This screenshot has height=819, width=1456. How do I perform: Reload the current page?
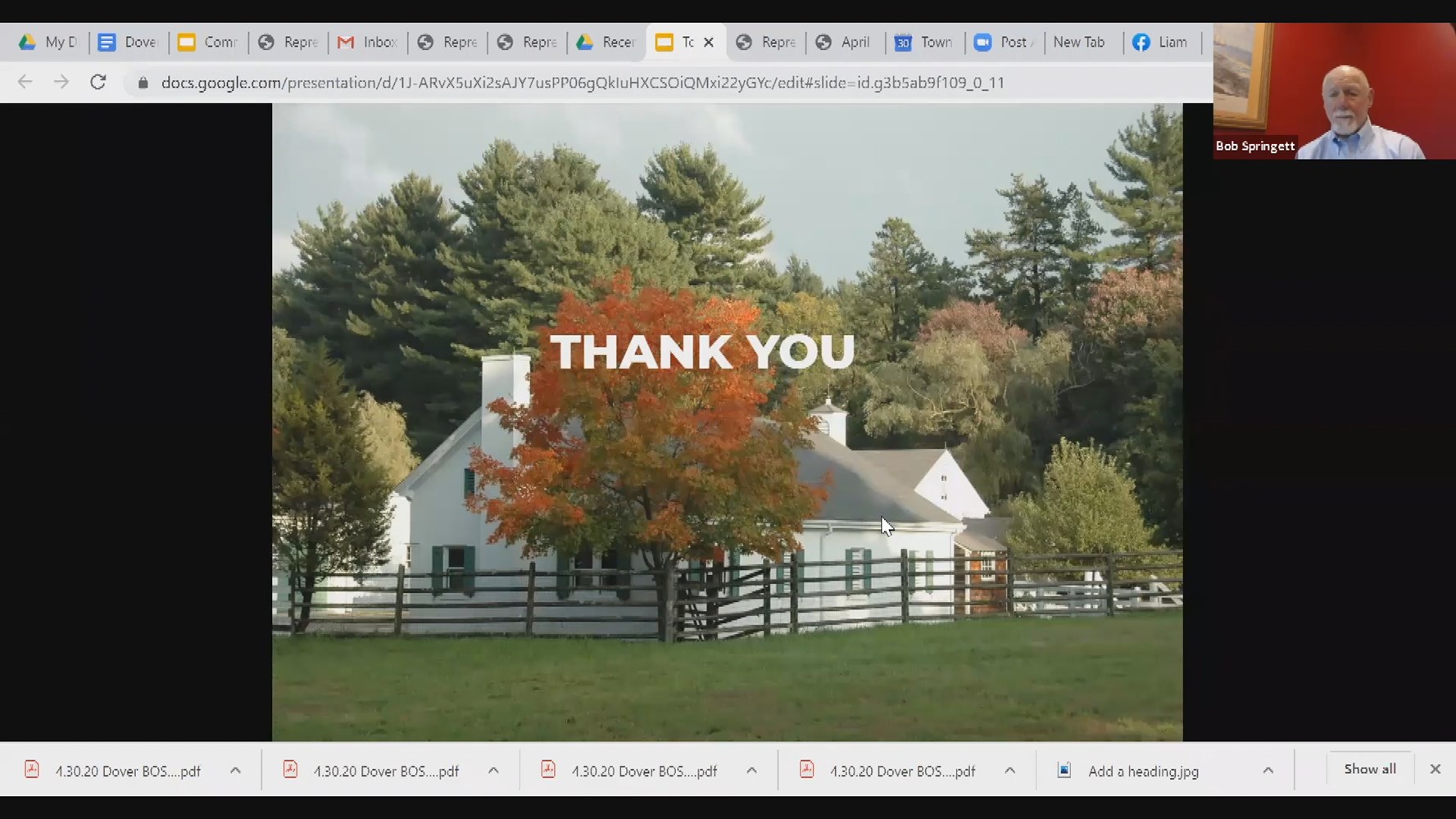[98, 82]
